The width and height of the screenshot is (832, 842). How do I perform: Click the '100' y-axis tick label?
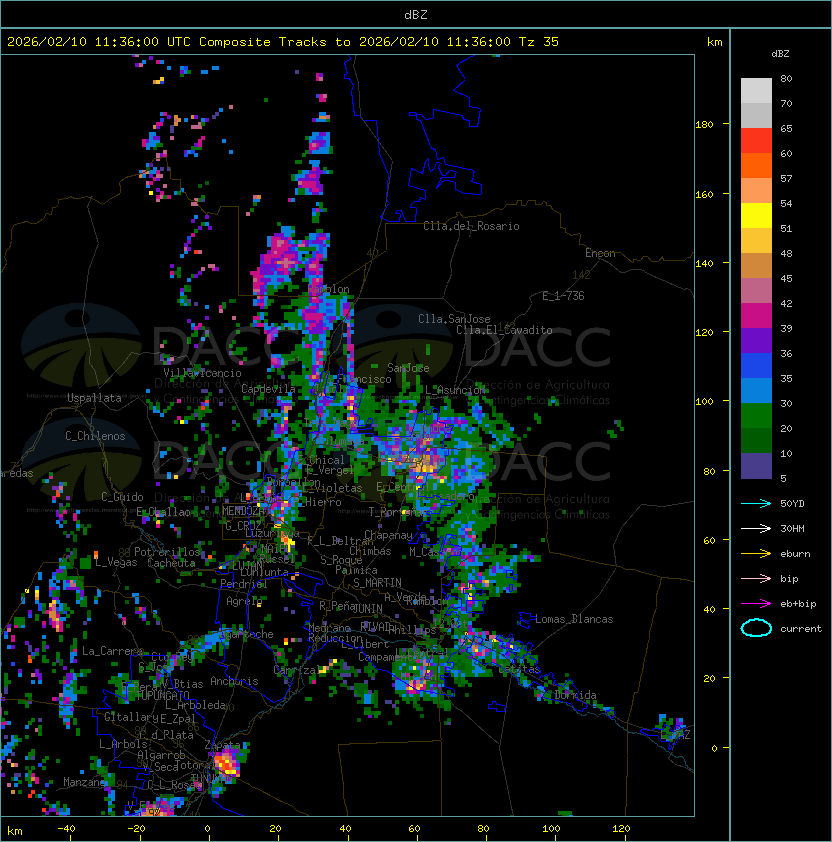(704, 402)
